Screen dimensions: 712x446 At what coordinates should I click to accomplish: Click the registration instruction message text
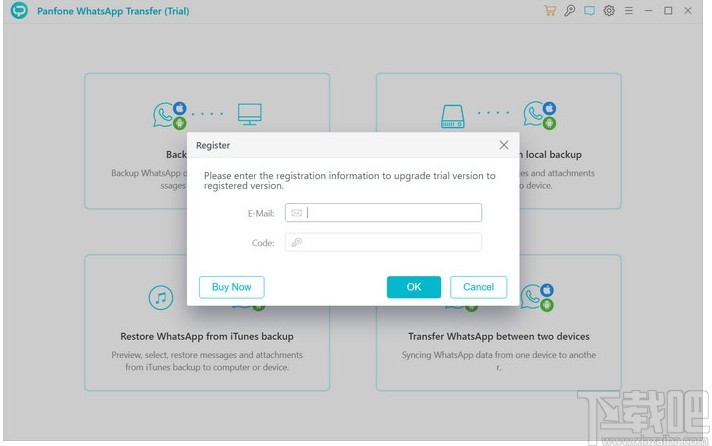349,180
